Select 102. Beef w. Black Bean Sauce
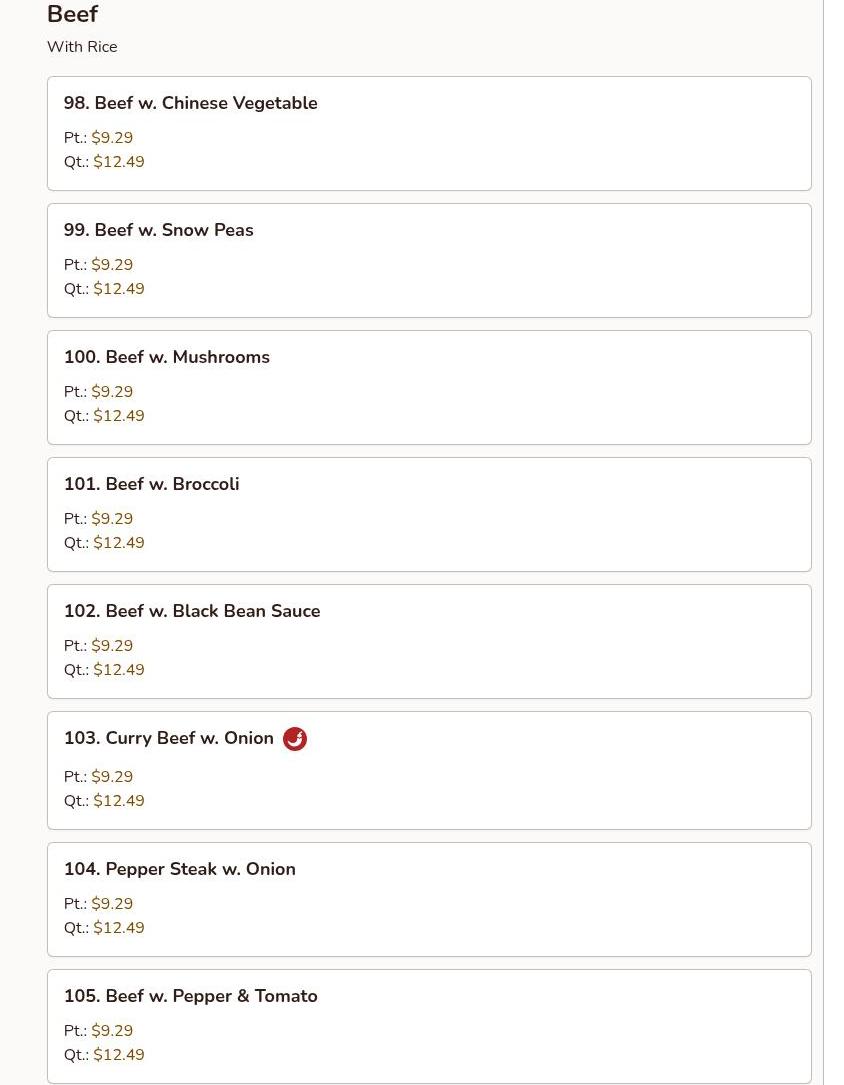Image resolution: width=844 pixels, height=1085 pixels. tap(429, 641)
